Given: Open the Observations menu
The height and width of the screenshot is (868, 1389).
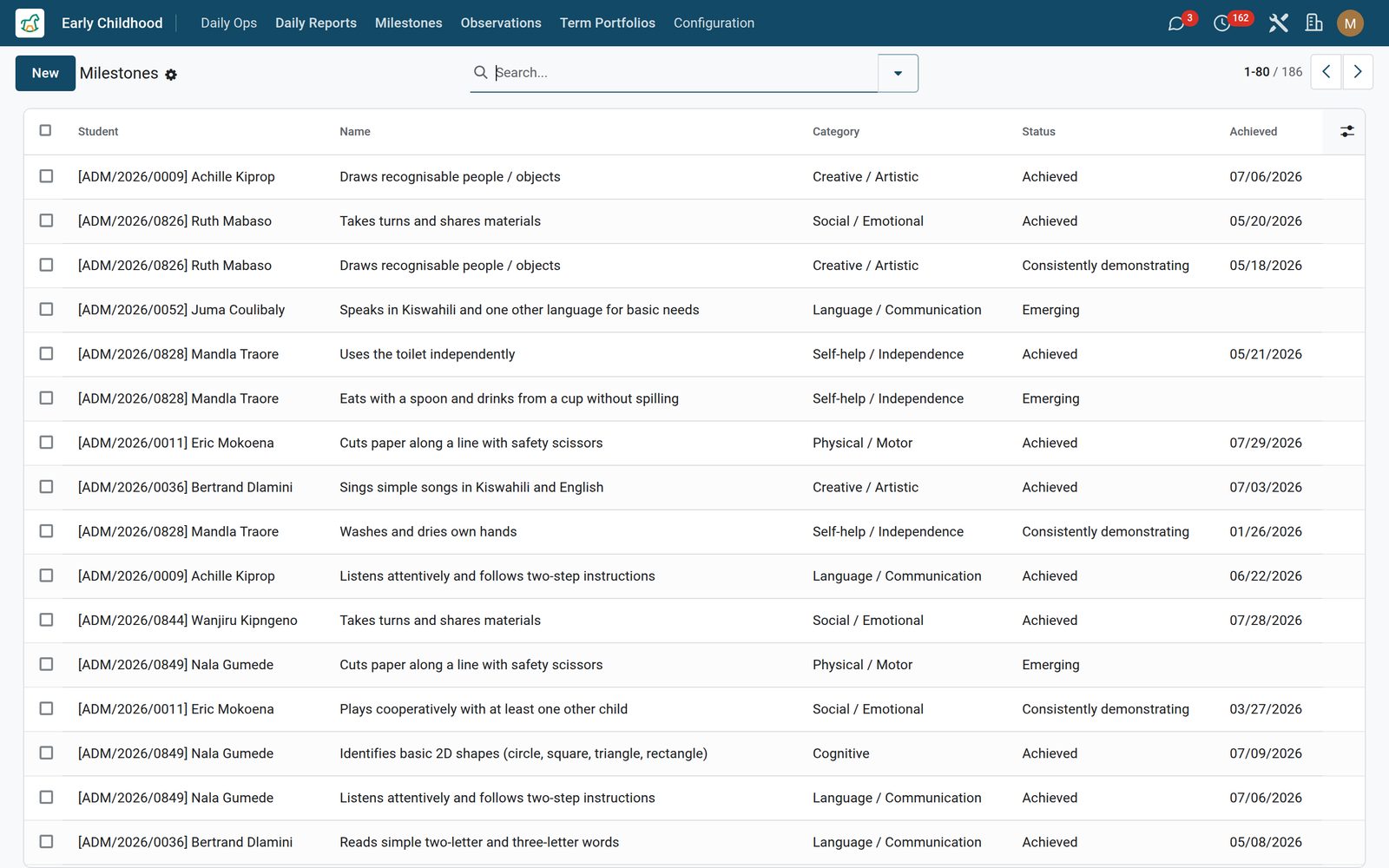Looking at the screenshot, I should (501, 23).
